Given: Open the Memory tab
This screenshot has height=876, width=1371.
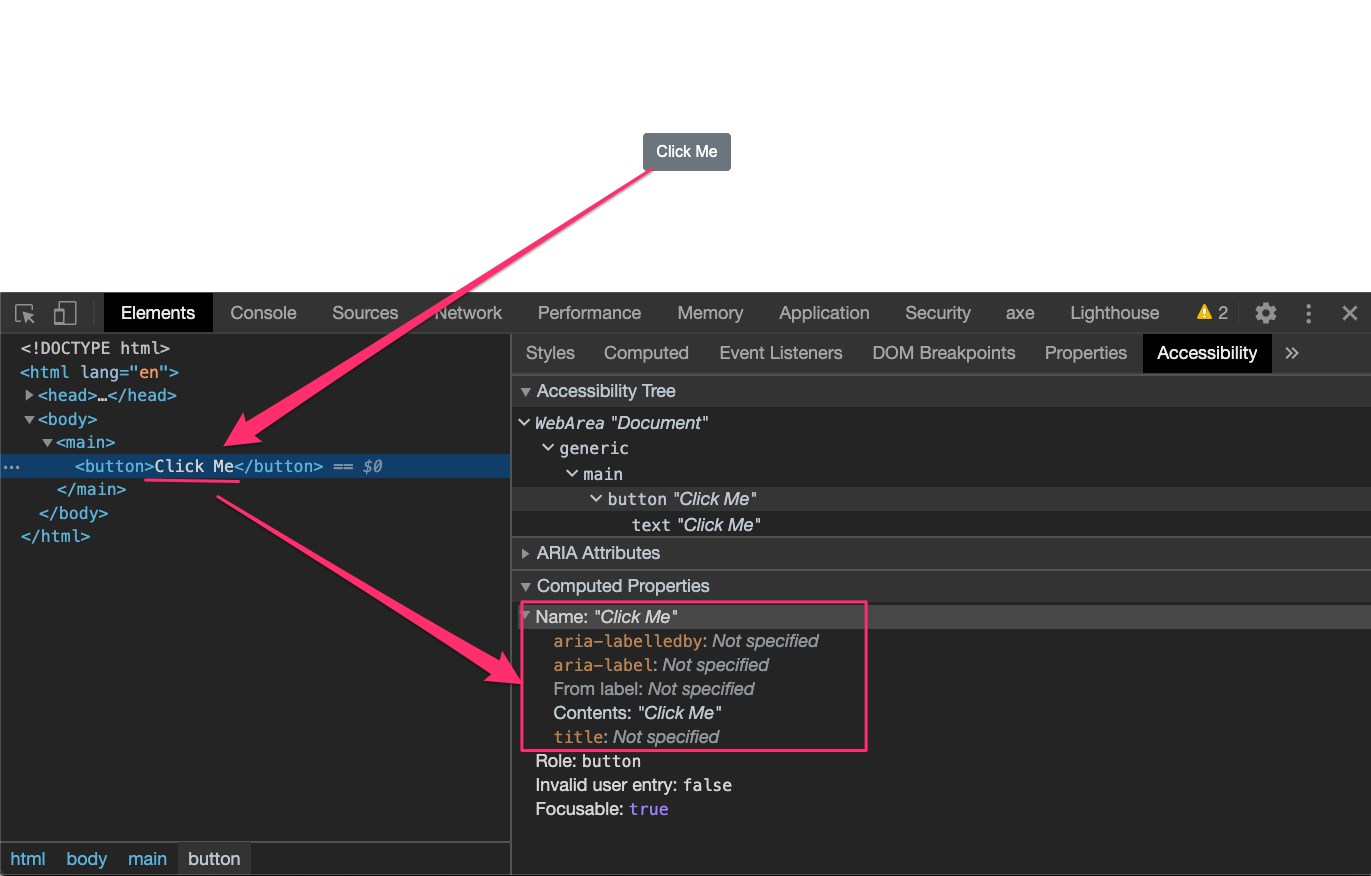Looking at the screenshot, I should tap(710, 313).
